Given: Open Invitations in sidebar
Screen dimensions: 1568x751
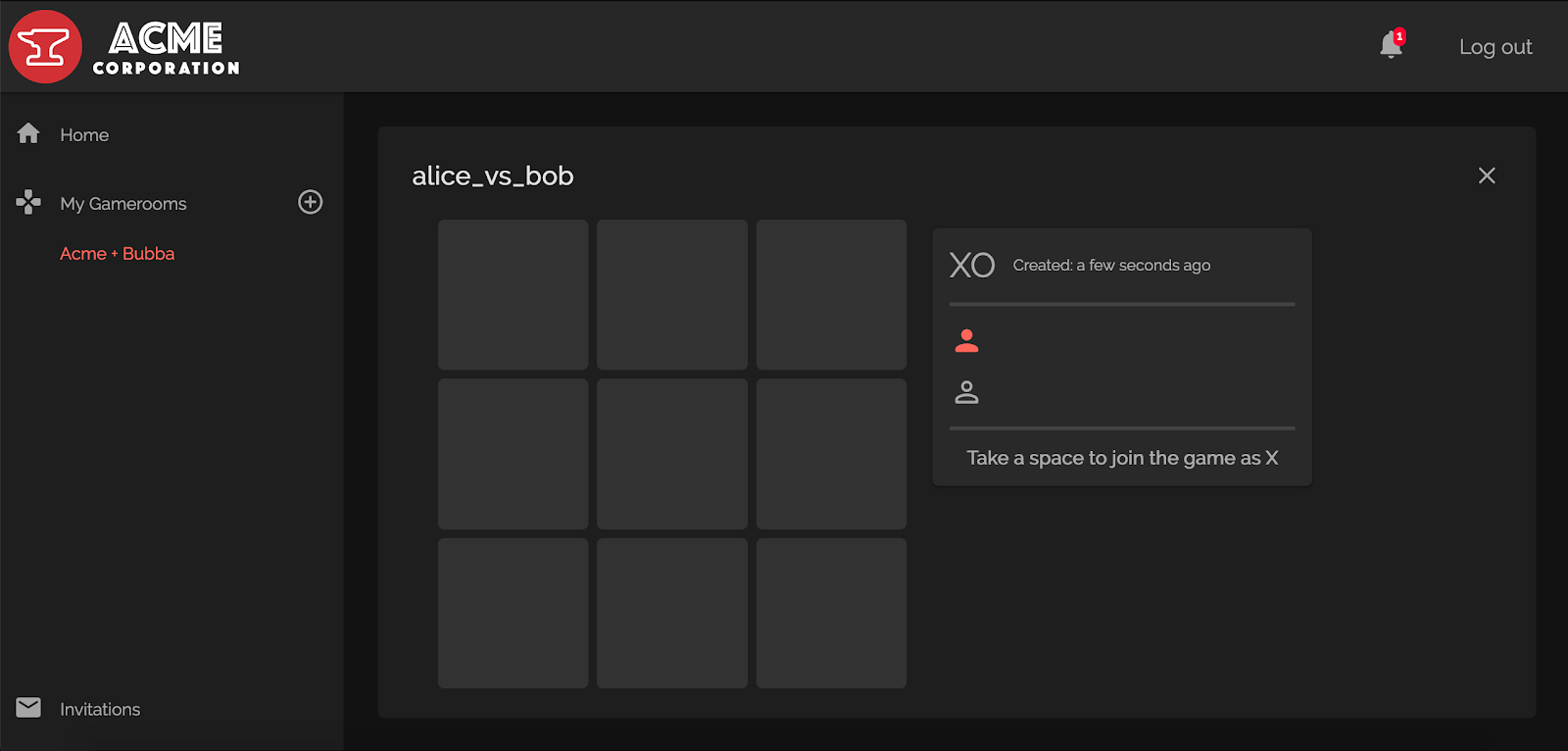Looking at the screenshot, I should 100,709.
